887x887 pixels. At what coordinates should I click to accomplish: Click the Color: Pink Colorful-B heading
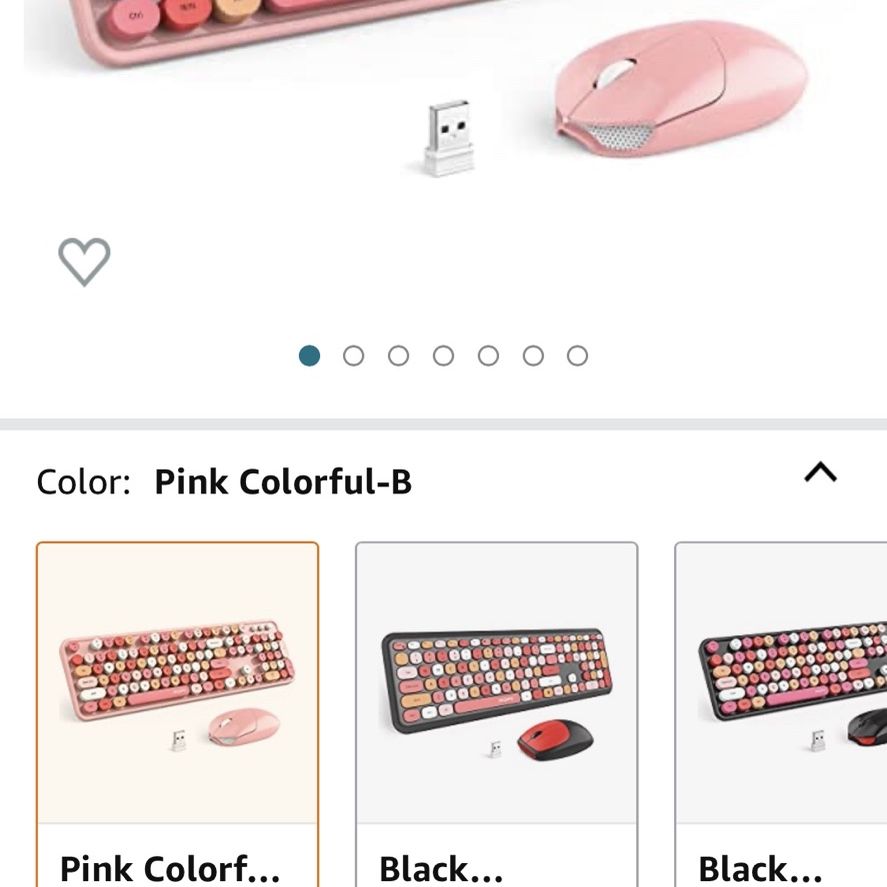pos(224,482)
